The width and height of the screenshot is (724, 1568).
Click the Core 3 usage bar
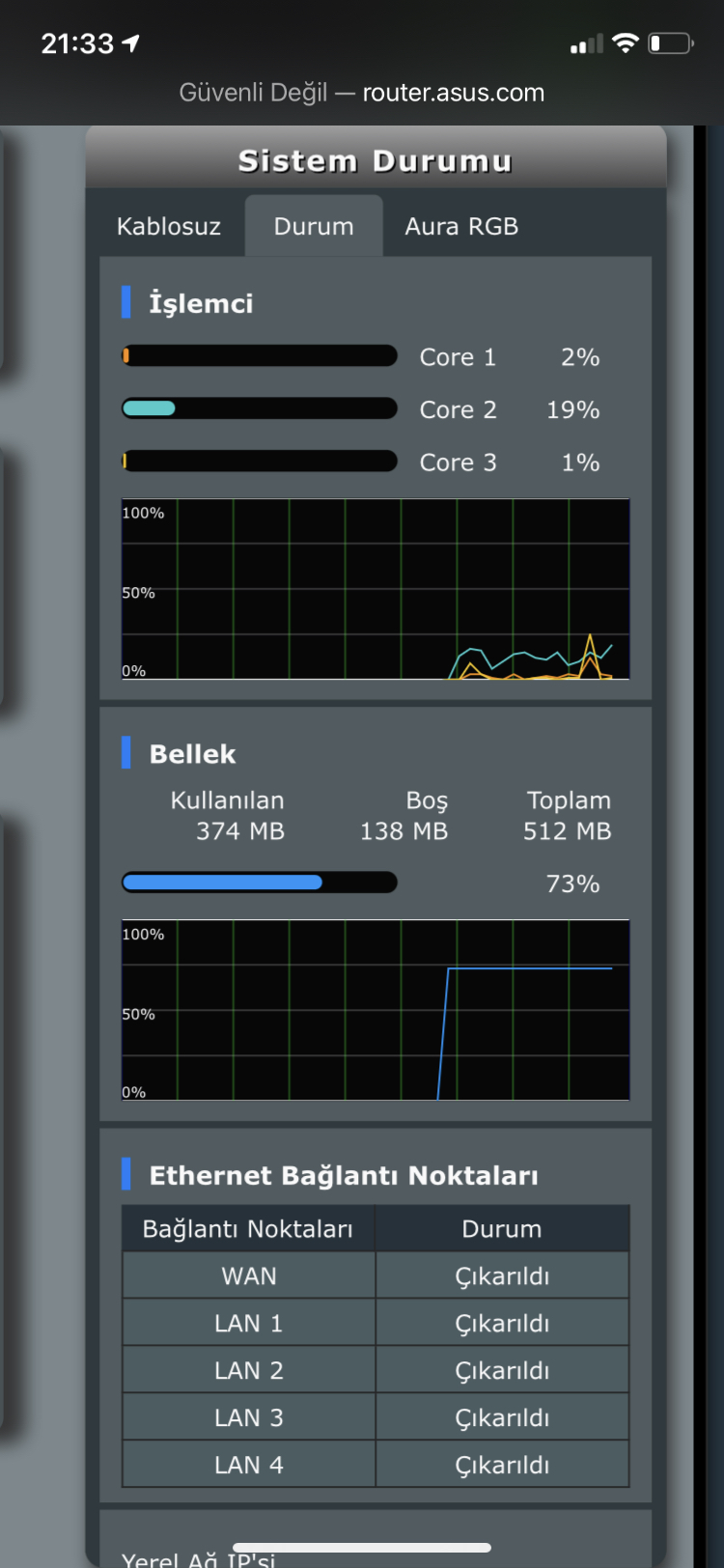point(260,462)
